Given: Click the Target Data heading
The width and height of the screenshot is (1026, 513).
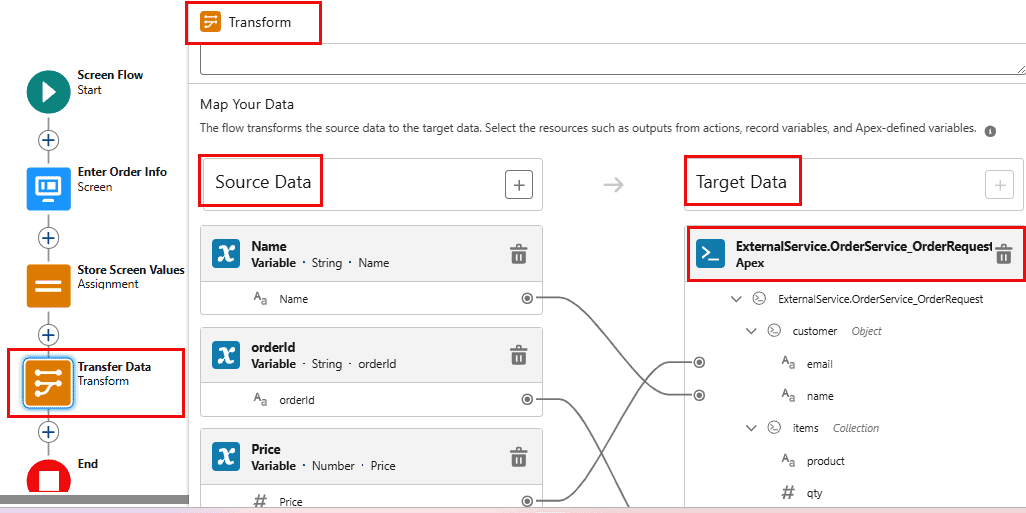Looking at the screenshot, I should (741, 182).
